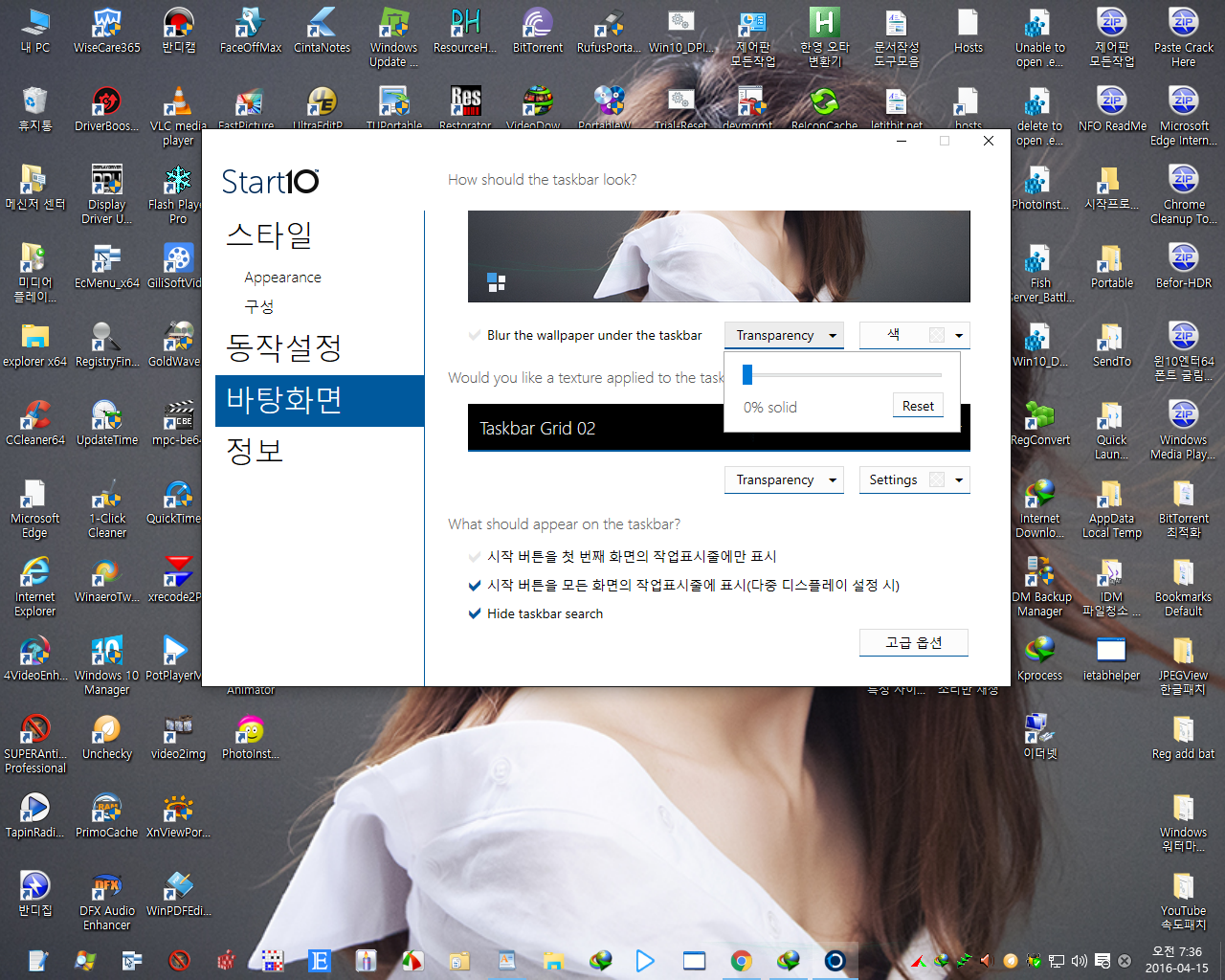The height and width of the screenshot is (980, 1225).
Task: Click the file explorer folder icon in taskbar
Action: [x=553, y=961]
